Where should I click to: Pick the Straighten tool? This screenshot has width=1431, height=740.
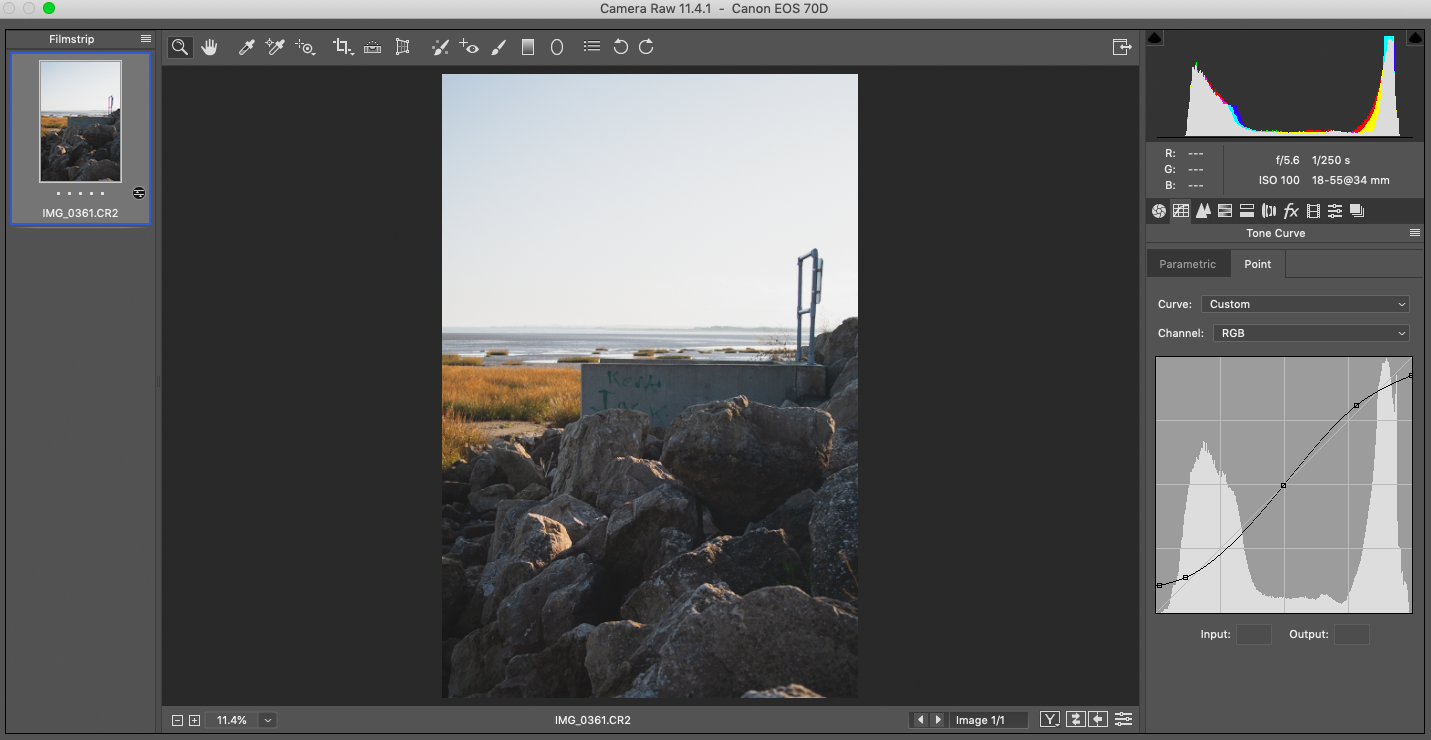tap(372, 47)
